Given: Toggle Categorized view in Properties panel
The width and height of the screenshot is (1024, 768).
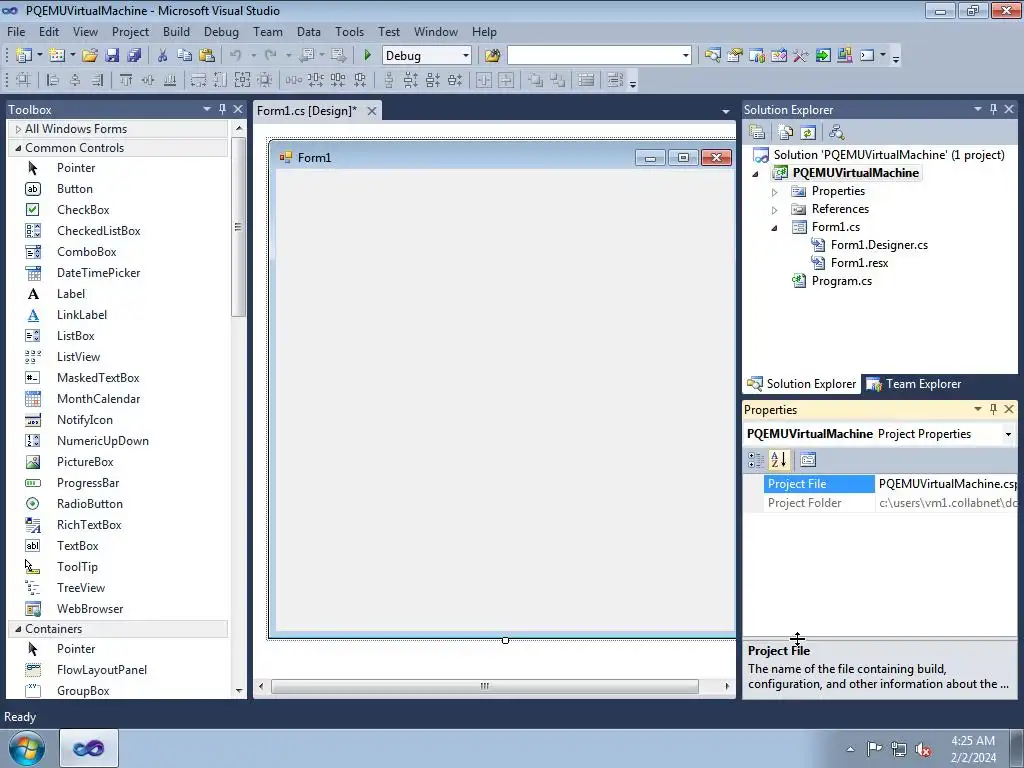Looking at the screenshot, I should click(x=756, y=460).
